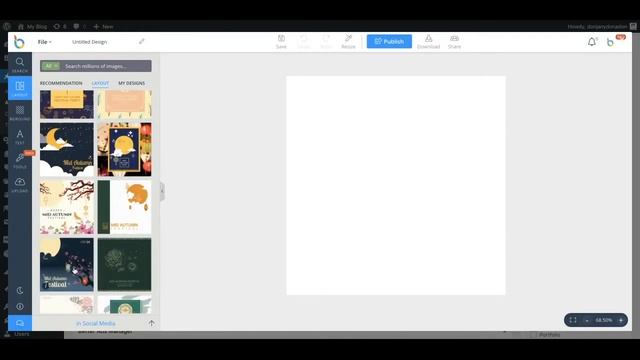Click the zoom percentage value
Image resolution: width=640 pixels, height=360 pixels.
click(x=604, y=320)
